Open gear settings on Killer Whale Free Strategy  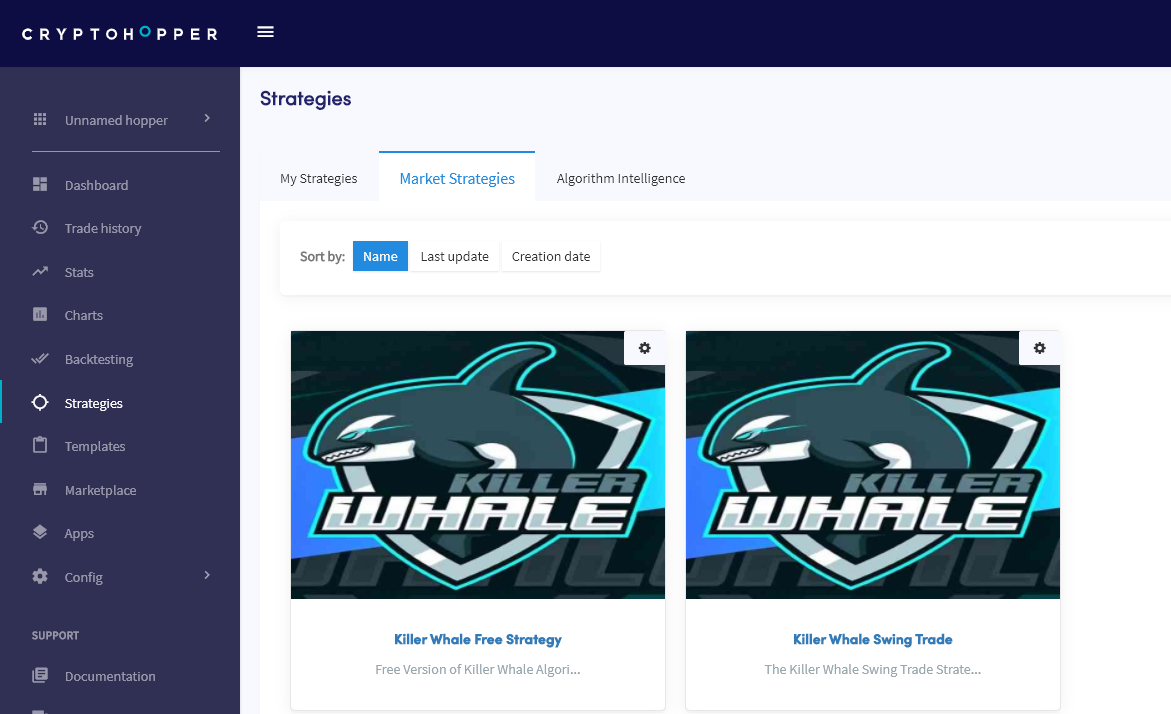tap(645, 348)
